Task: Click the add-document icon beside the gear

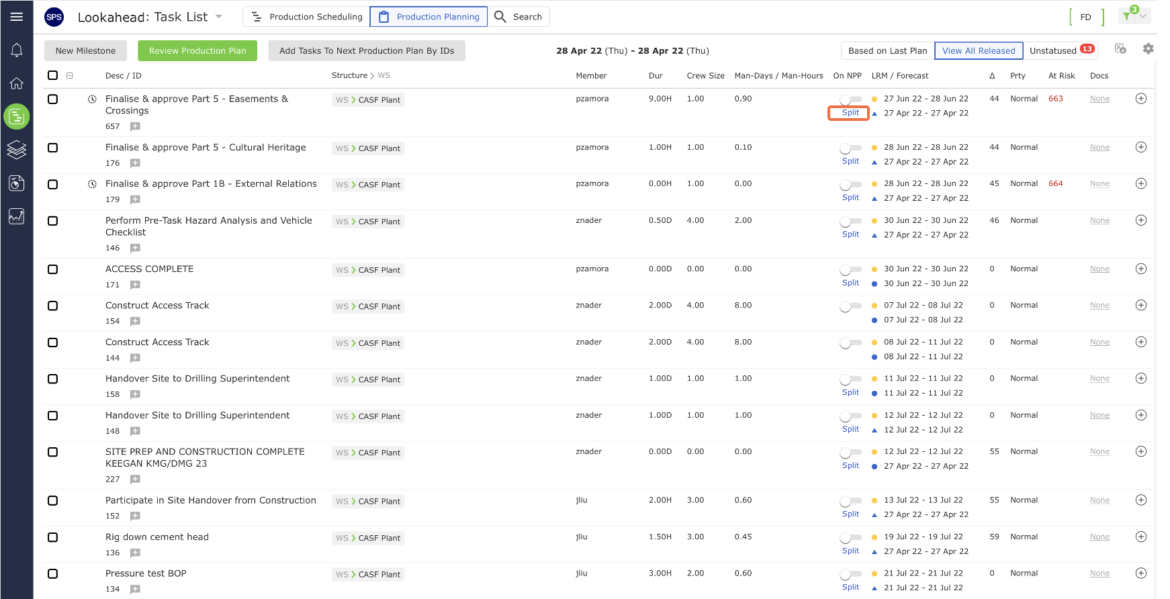Action: pos(1120,48)
